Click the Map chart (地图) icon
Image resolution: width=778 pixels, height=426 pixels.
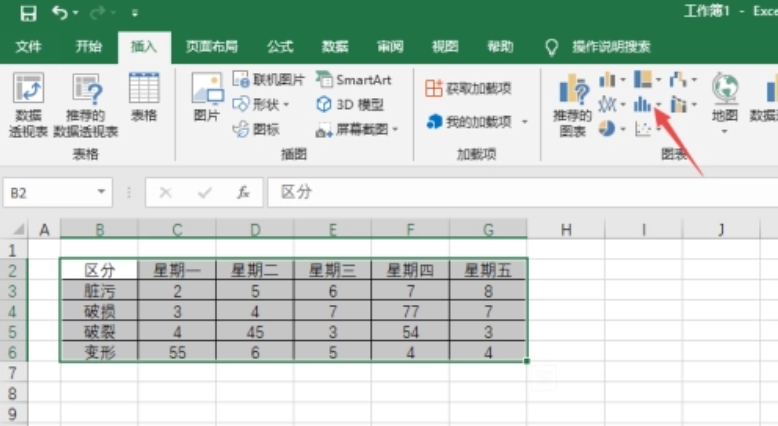(x=725, y=99)
